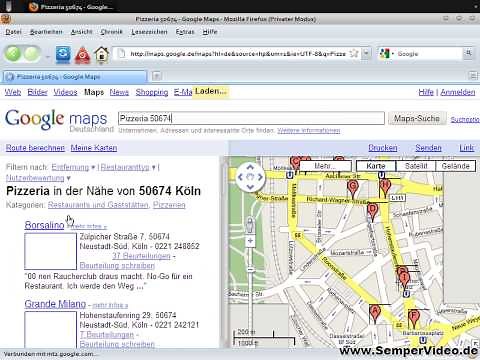480x360 pixels.
Task: Open the News link
Action: pos(119,92)
